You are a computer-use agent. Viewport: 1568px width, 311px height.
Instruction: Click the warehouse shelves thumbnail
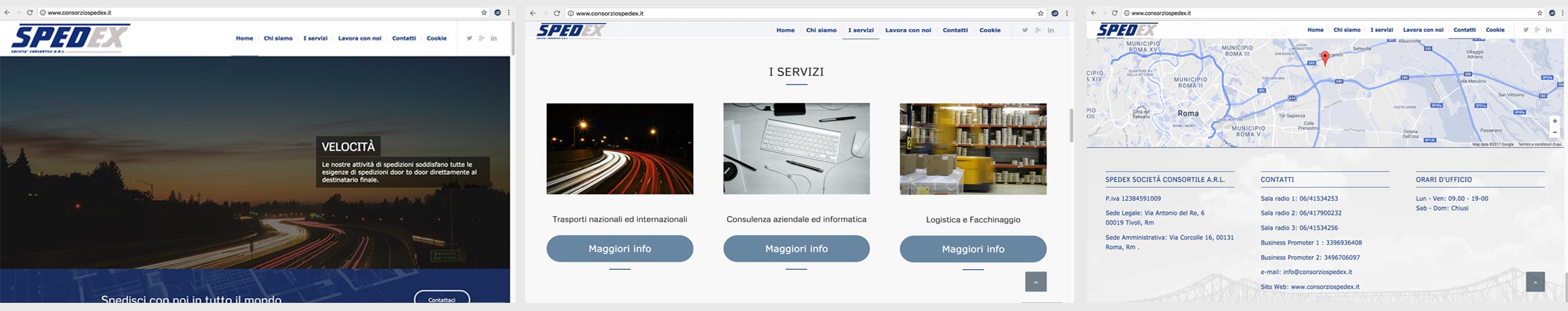coord(973,149)
